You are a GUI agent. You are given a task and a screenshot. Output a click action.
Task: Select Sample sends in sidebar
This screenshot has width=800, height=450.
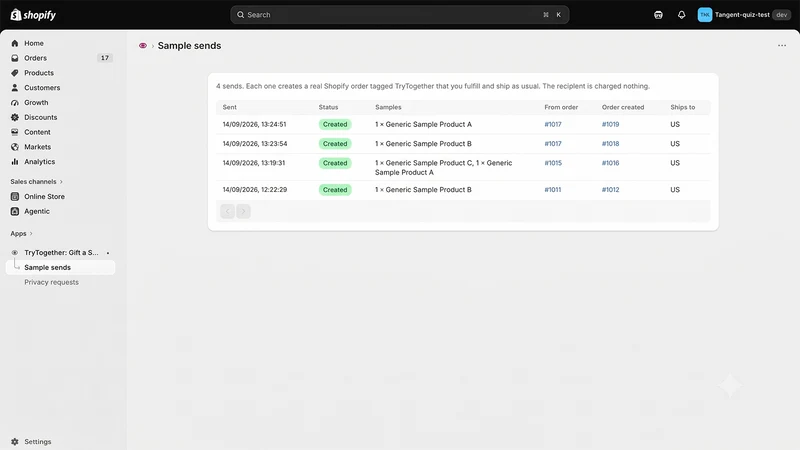coord(60,267)
